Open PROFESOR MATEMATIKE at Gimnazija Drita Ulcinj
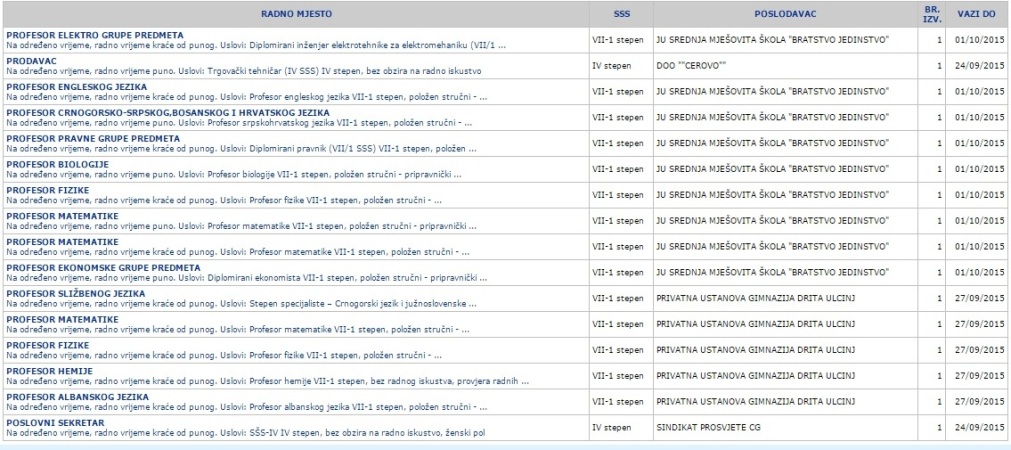The image size is (1011, 450). pos(62,319)
